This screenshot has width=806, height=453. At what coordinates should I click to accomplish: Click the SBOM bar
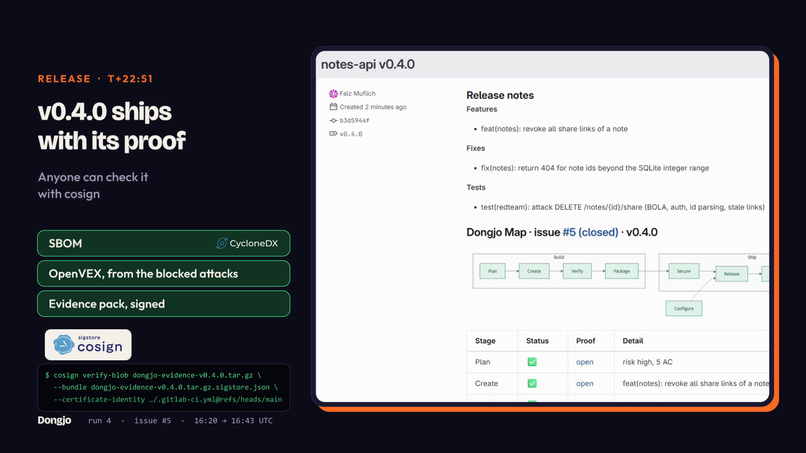pyautogui.click(x=163, y=243)
